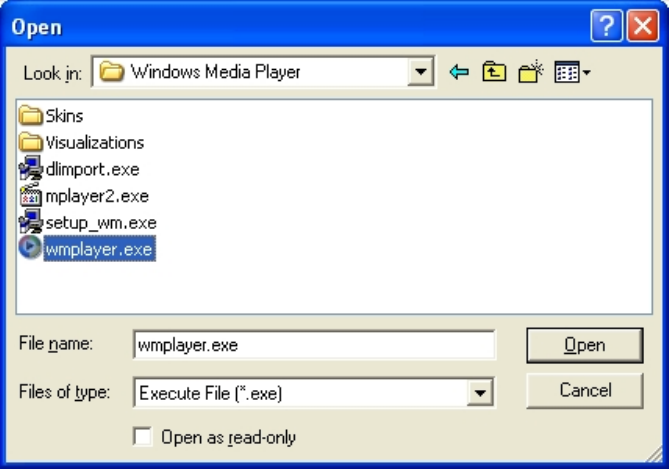The image size is (669, 469).
Task: Click the resize grip in dialog corner
Action: [654, 453]
